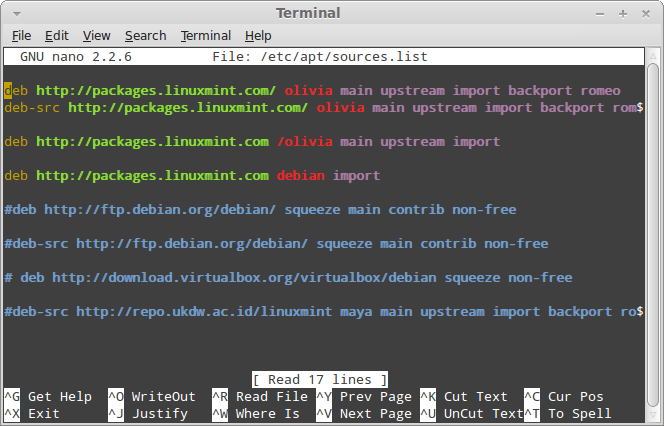Maximize the Terminal window with plus icon
The image size is (664, 426).
[622, 14]
